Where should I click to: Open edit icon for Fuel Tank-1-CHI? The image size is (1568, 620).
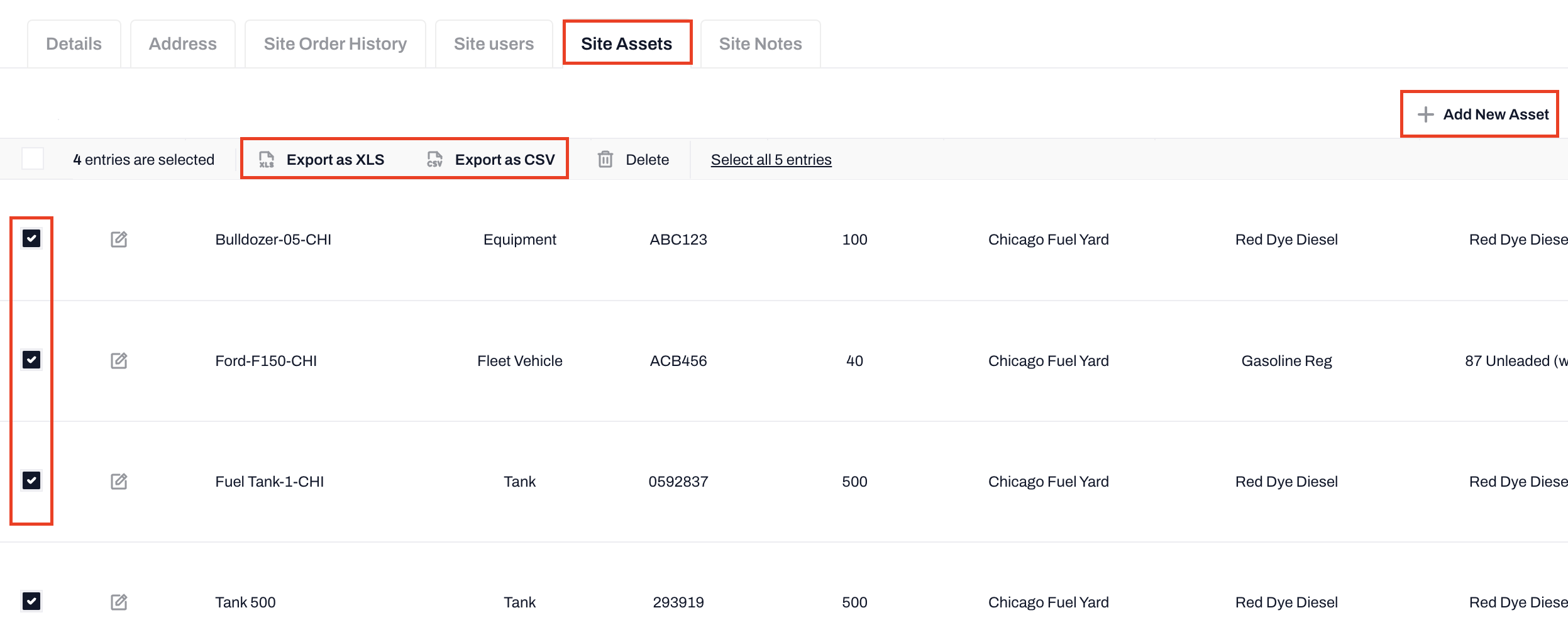(x=119, y=482)
